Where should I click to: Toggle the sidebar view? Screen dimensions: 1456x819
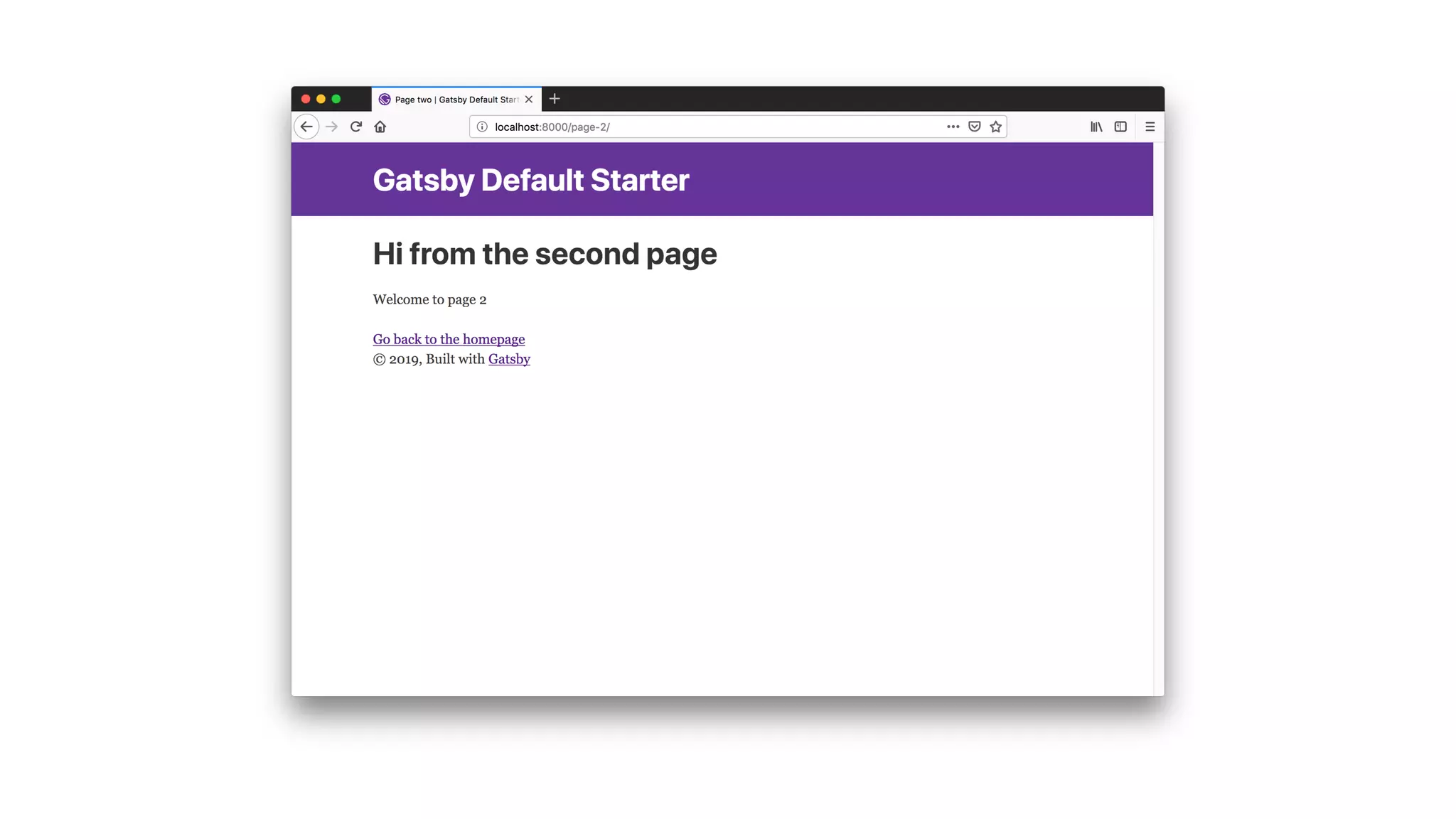pos(1120,127)
